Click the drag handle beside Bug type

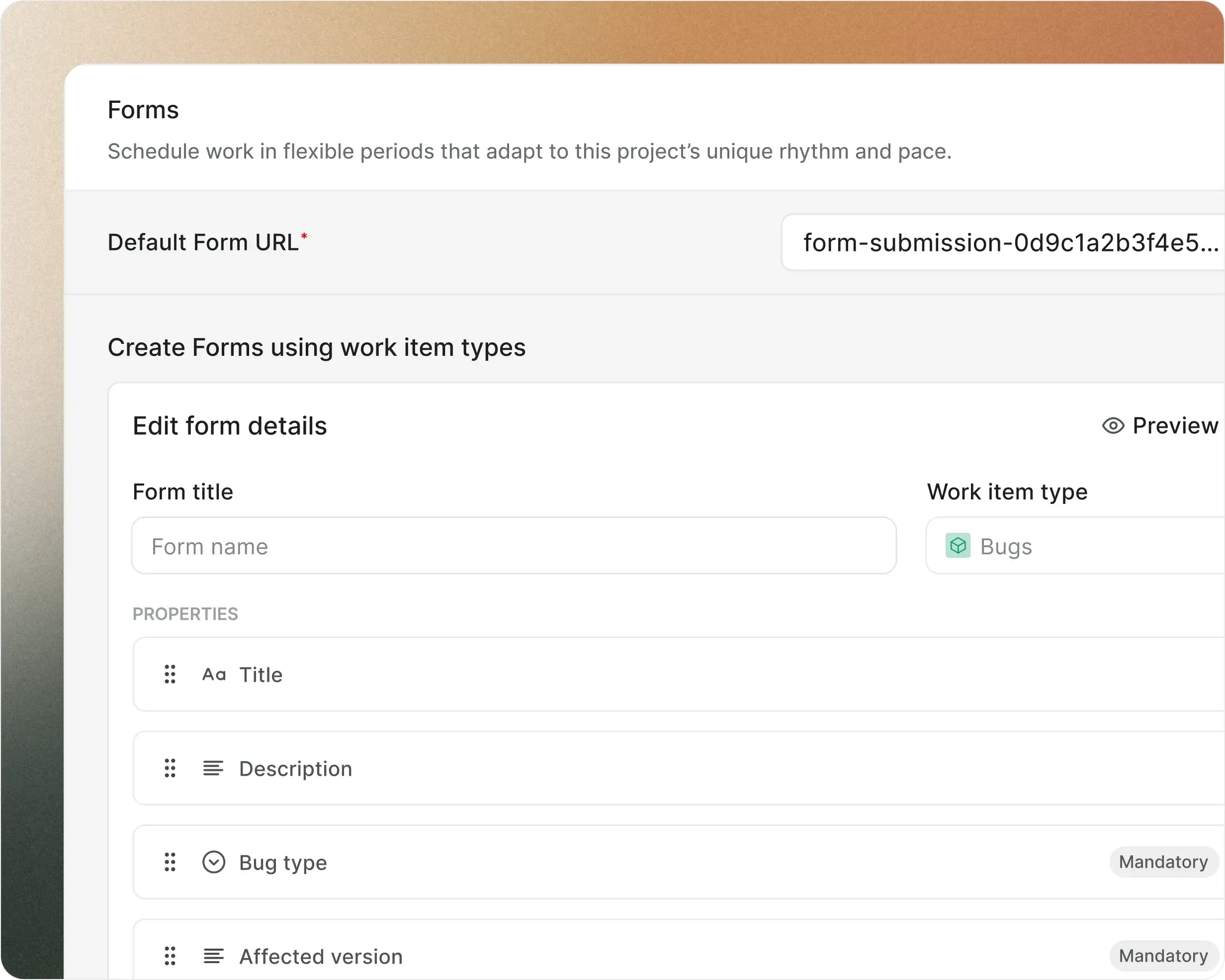coord(170,862)
